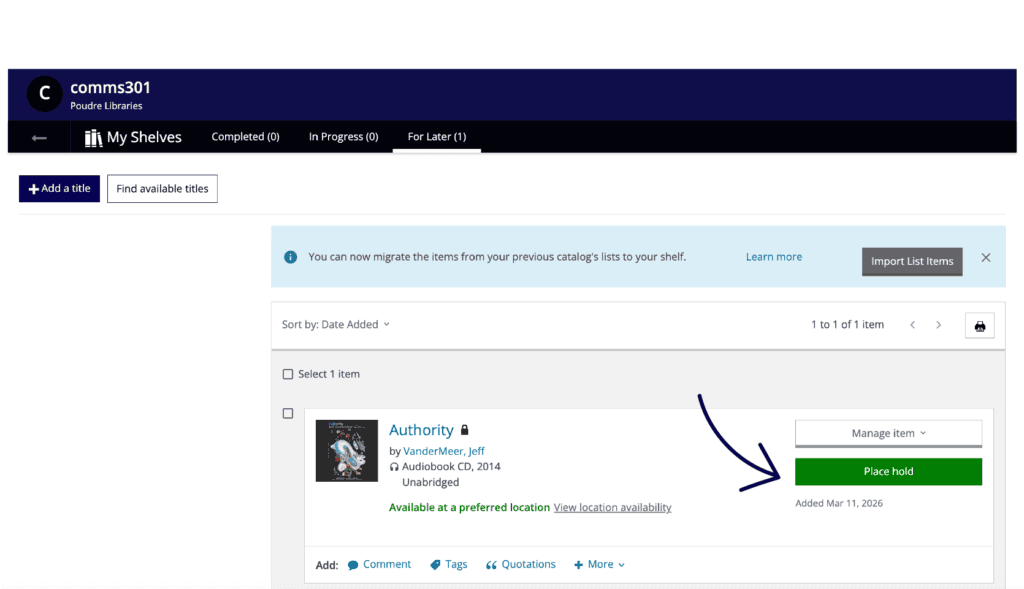Dismiss the migrate items banner
This screenshot has height=589, width=1024.
coord(985,258)
